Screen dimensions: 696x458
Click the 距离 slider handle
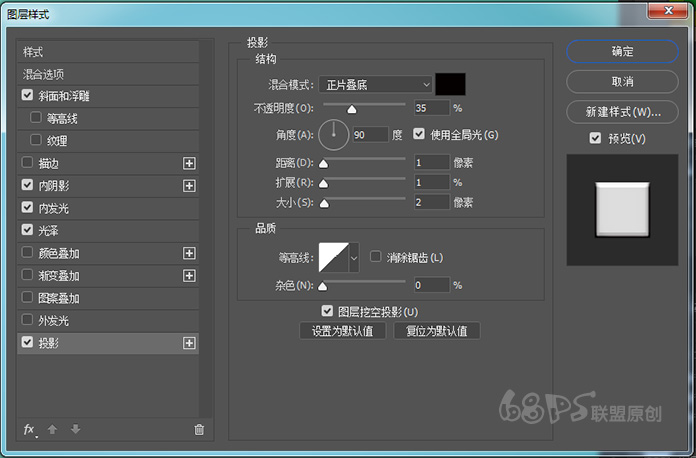tap(324, 164)
